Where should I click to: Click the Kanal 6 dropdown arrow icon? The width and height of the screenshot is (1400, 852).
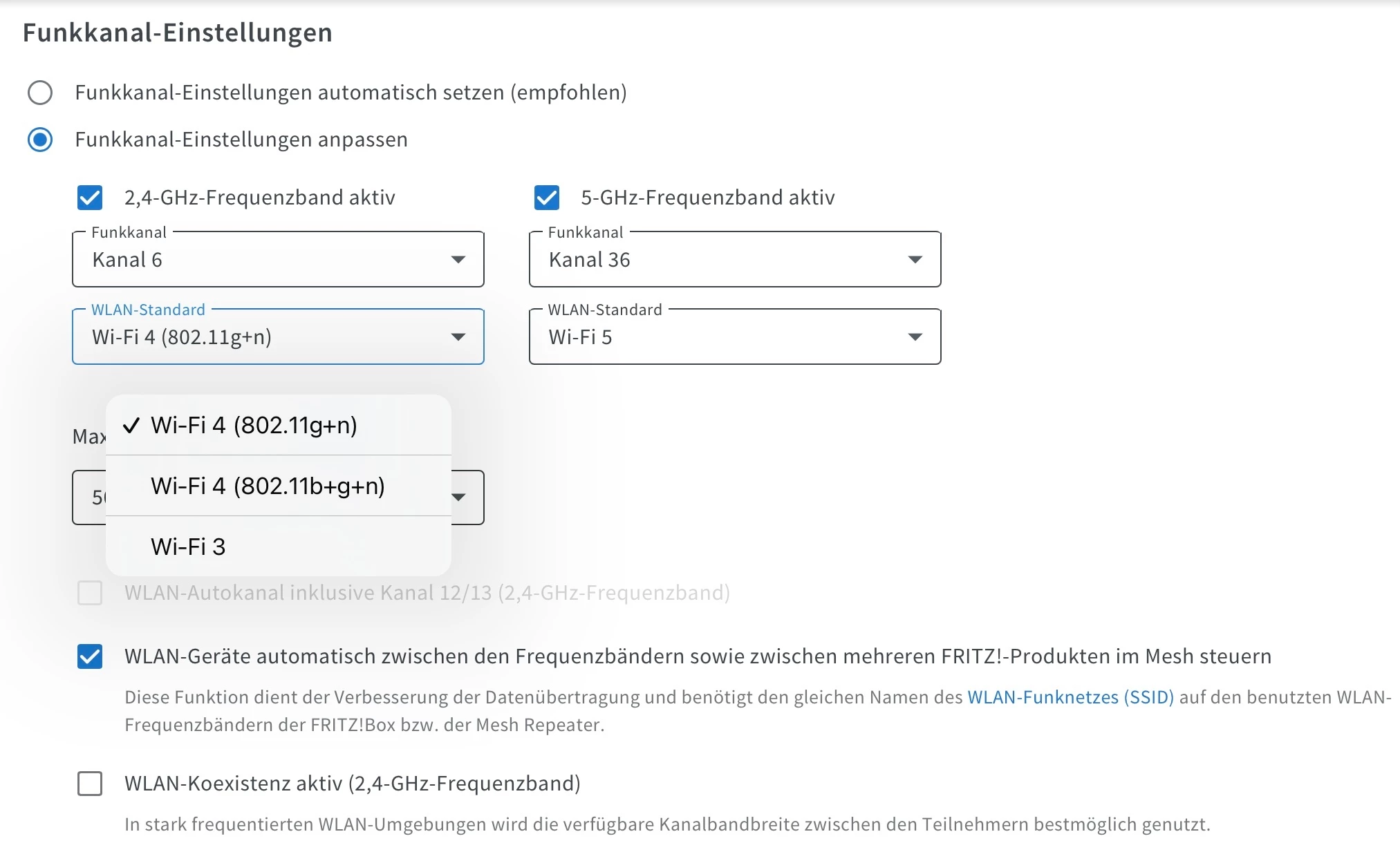coord(458,260)
